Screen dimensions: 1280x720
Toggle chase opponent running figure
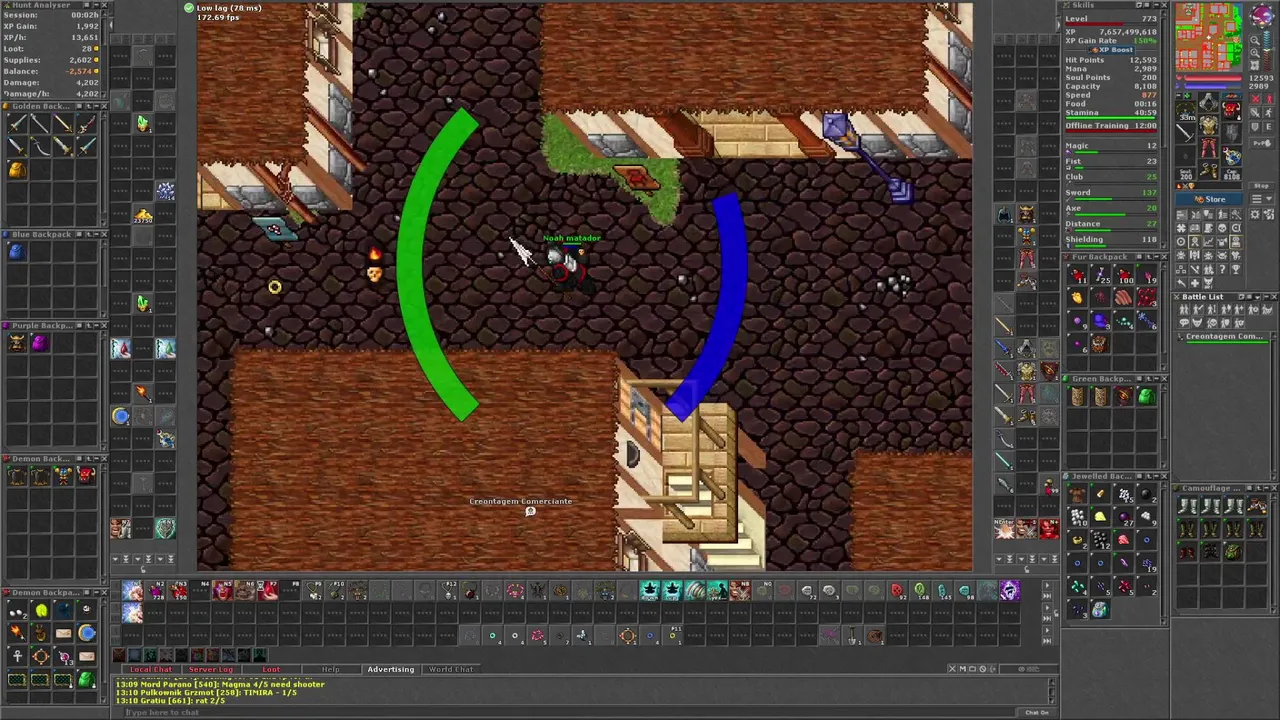coord(1268,112)
